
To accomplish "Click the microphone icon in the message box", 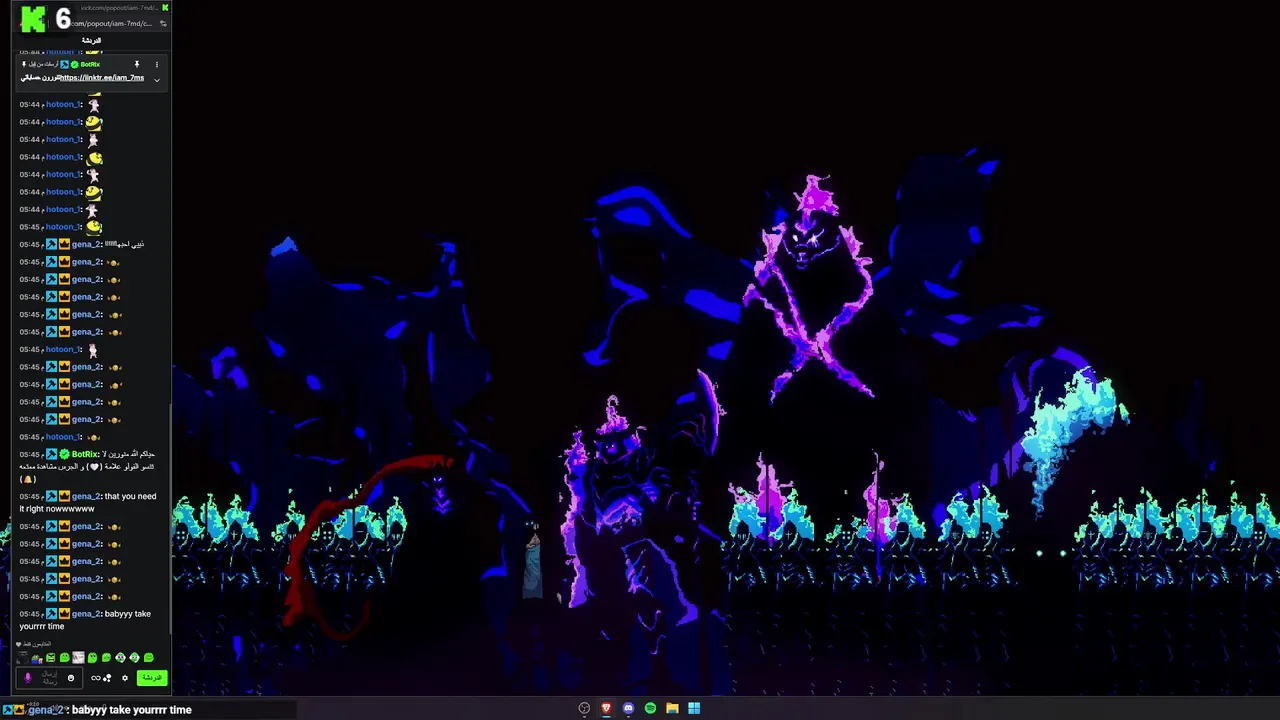I will (28, 677).
